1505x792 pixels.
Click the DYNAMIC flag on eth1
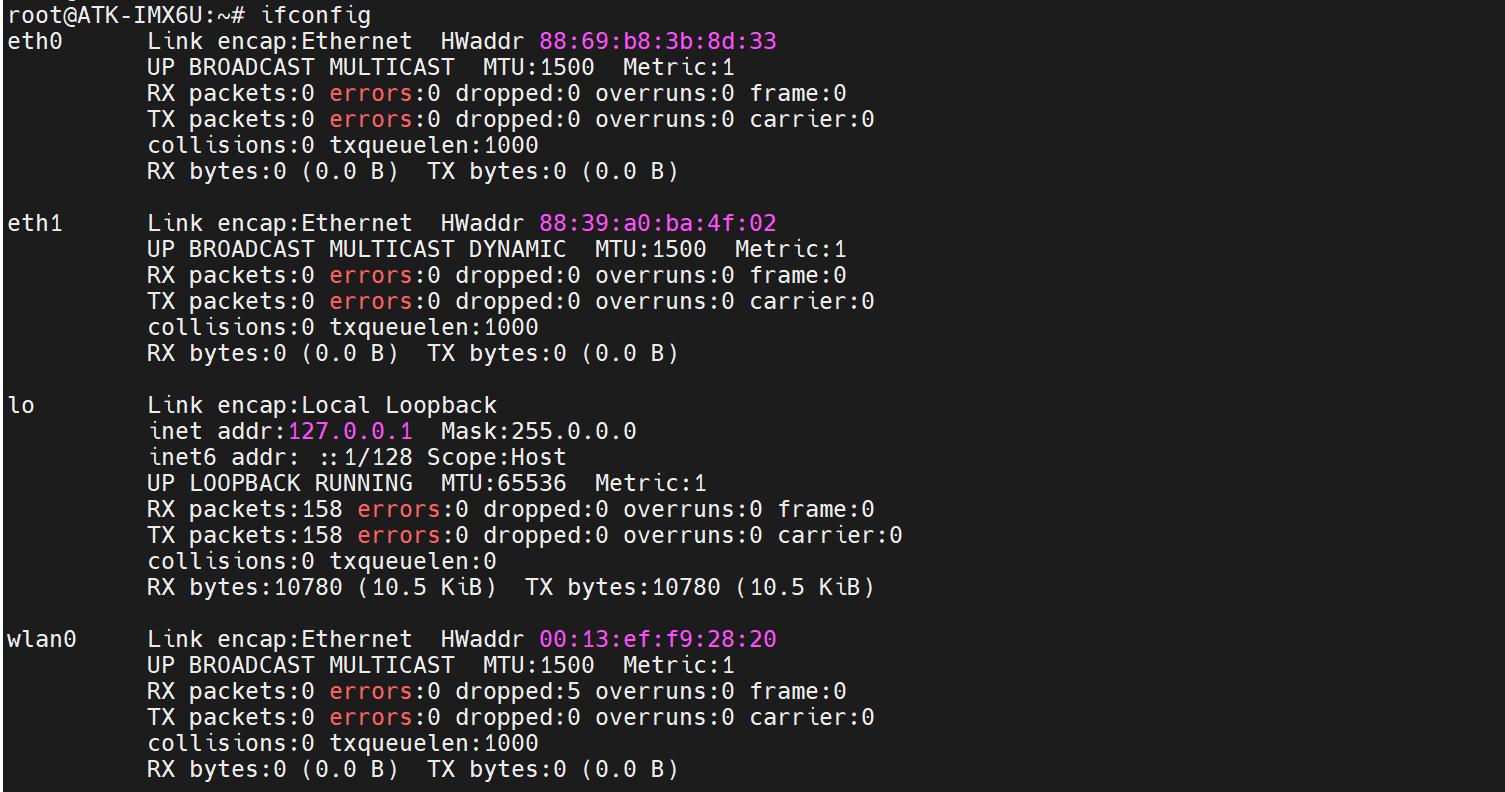(x=517, y=249)
